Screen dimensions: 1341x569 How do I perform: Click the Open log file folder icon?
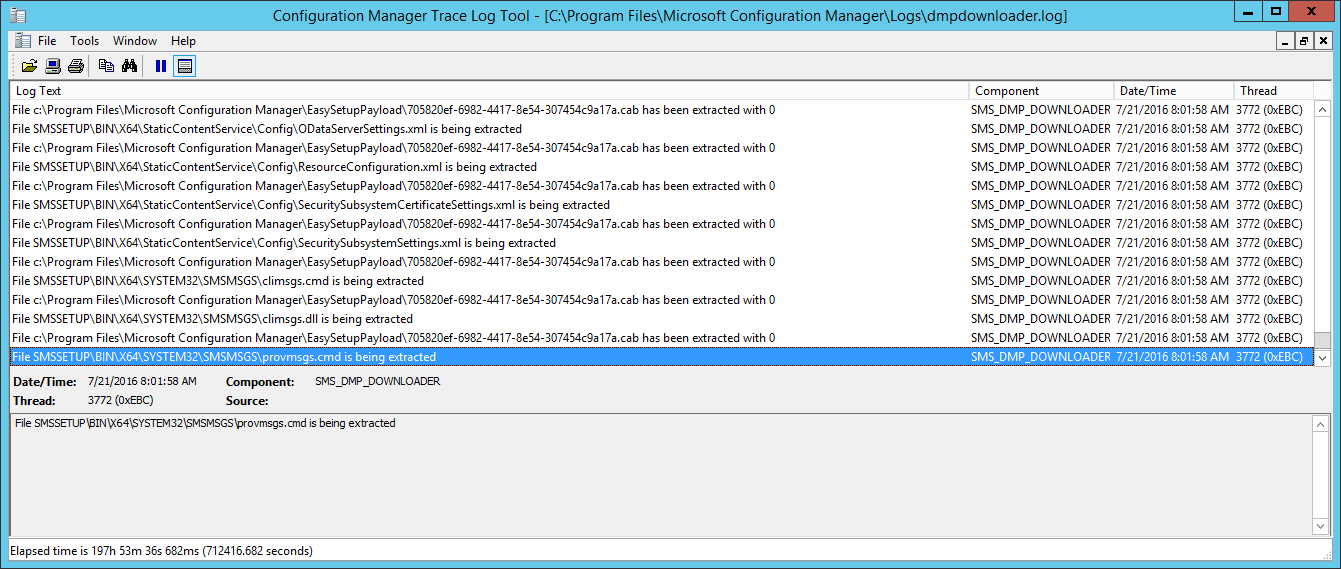pyautogui.click(x=29, y=66)
